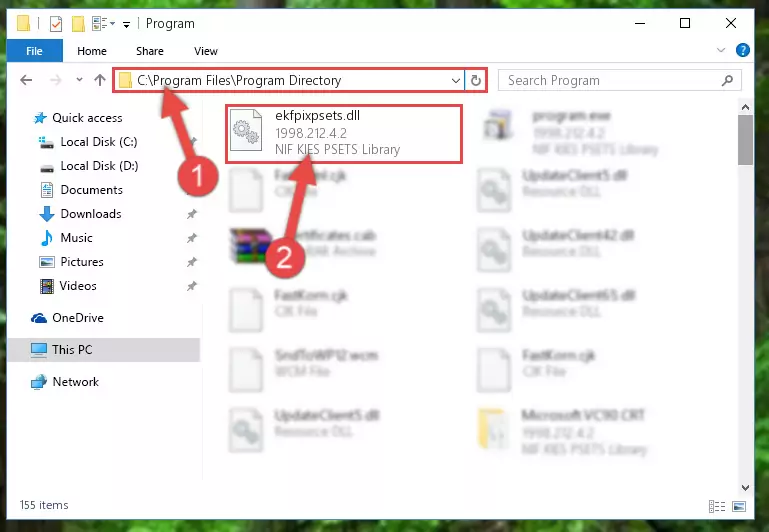Select This PC in navigation pane
This screenshot has height=532, width=769.
[103, 350]
